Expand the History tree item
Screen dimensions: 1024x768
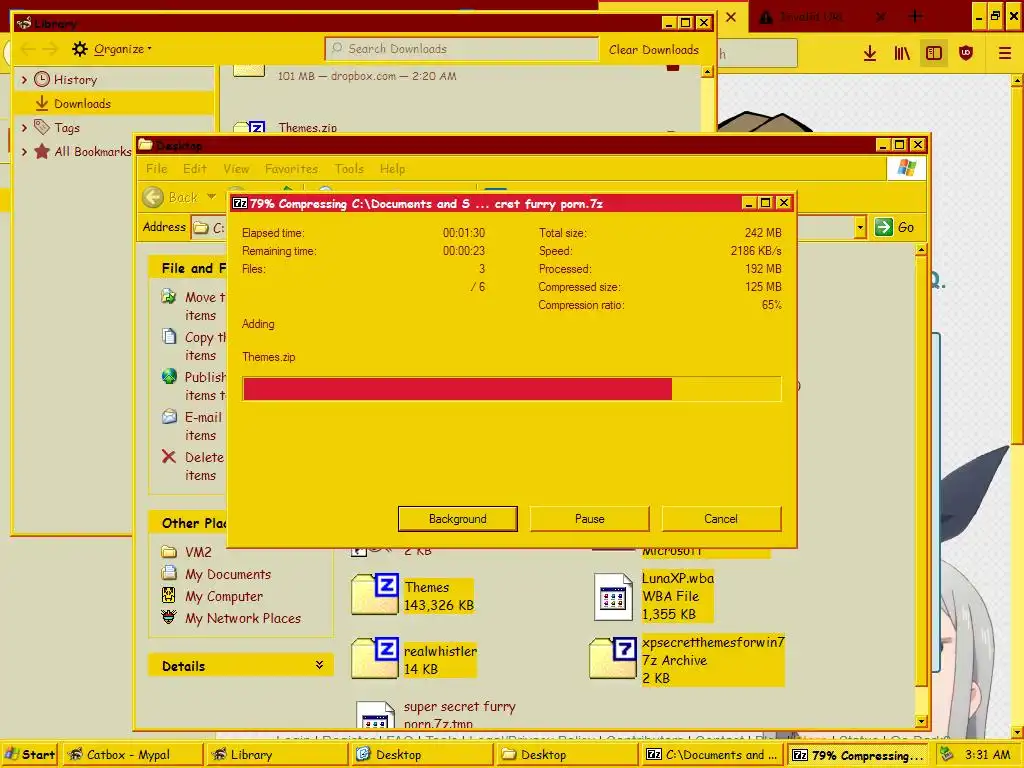point(24,80)
